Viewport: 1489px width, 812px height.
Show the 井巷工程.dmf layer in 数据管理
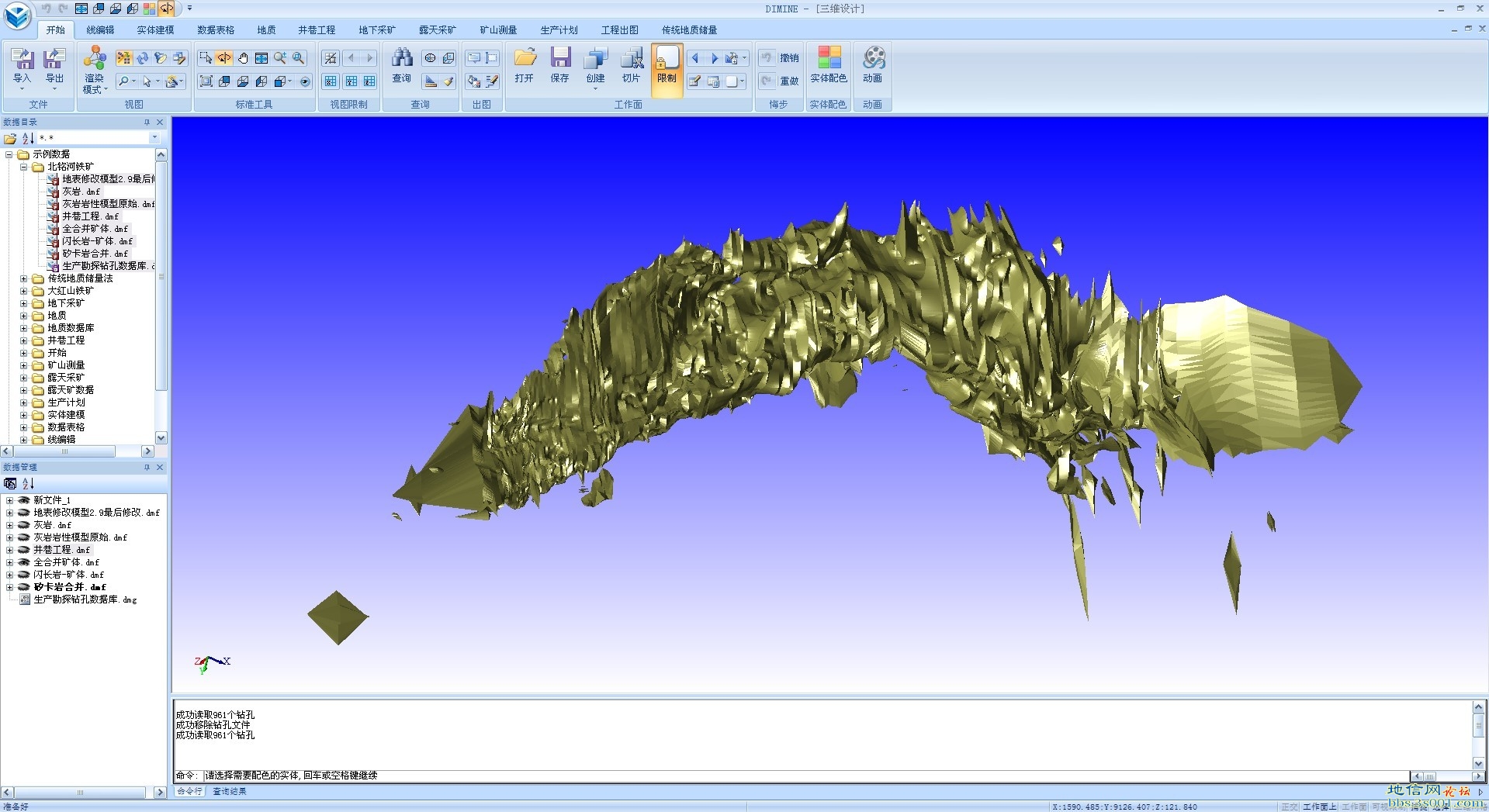coord(24,550)
